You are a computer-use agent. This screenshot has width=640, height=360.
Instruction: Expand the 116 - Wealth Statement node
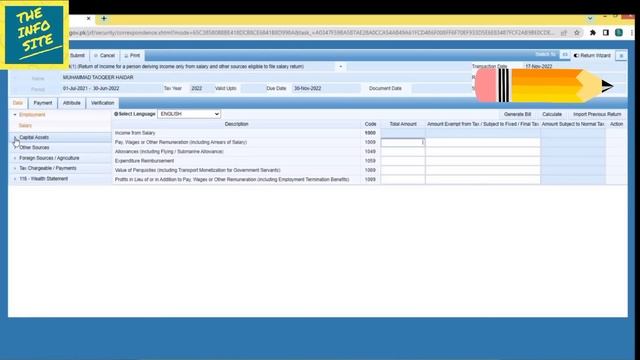click(x=15, y=179)
